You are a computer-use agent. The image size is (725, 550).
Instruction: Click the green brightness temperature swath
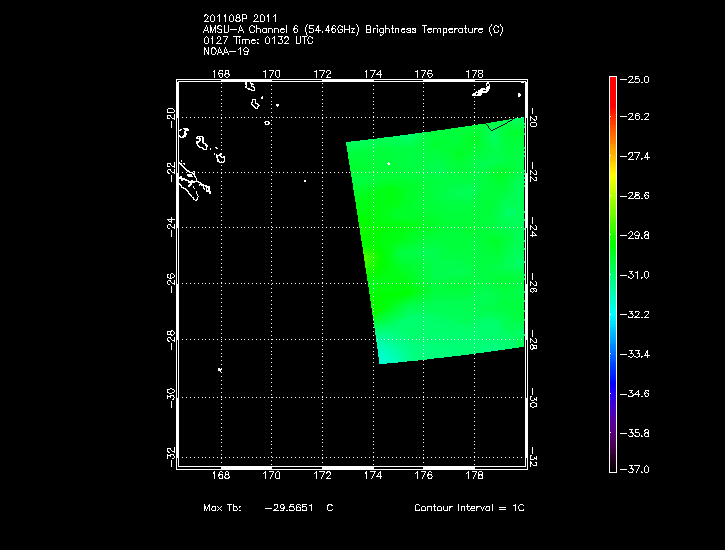click(440, 230)
